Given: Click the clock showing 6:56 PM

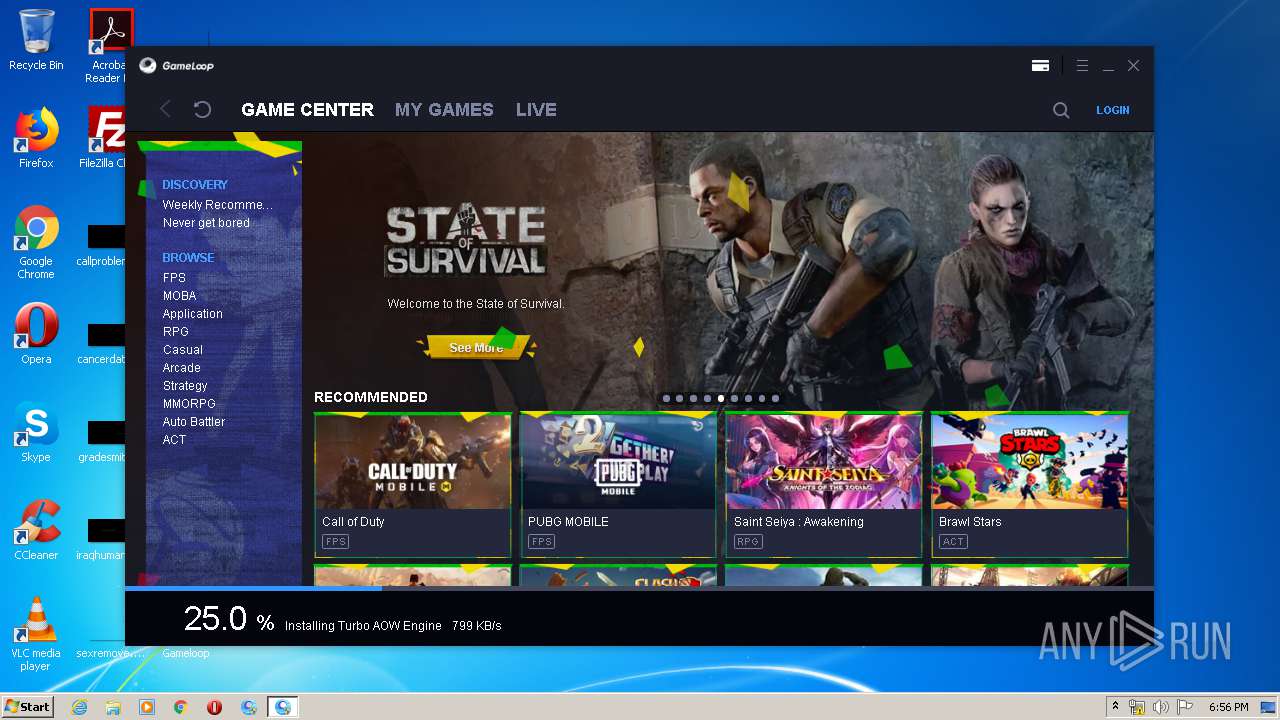Looking at the screenshot, I should (1228, 707).
